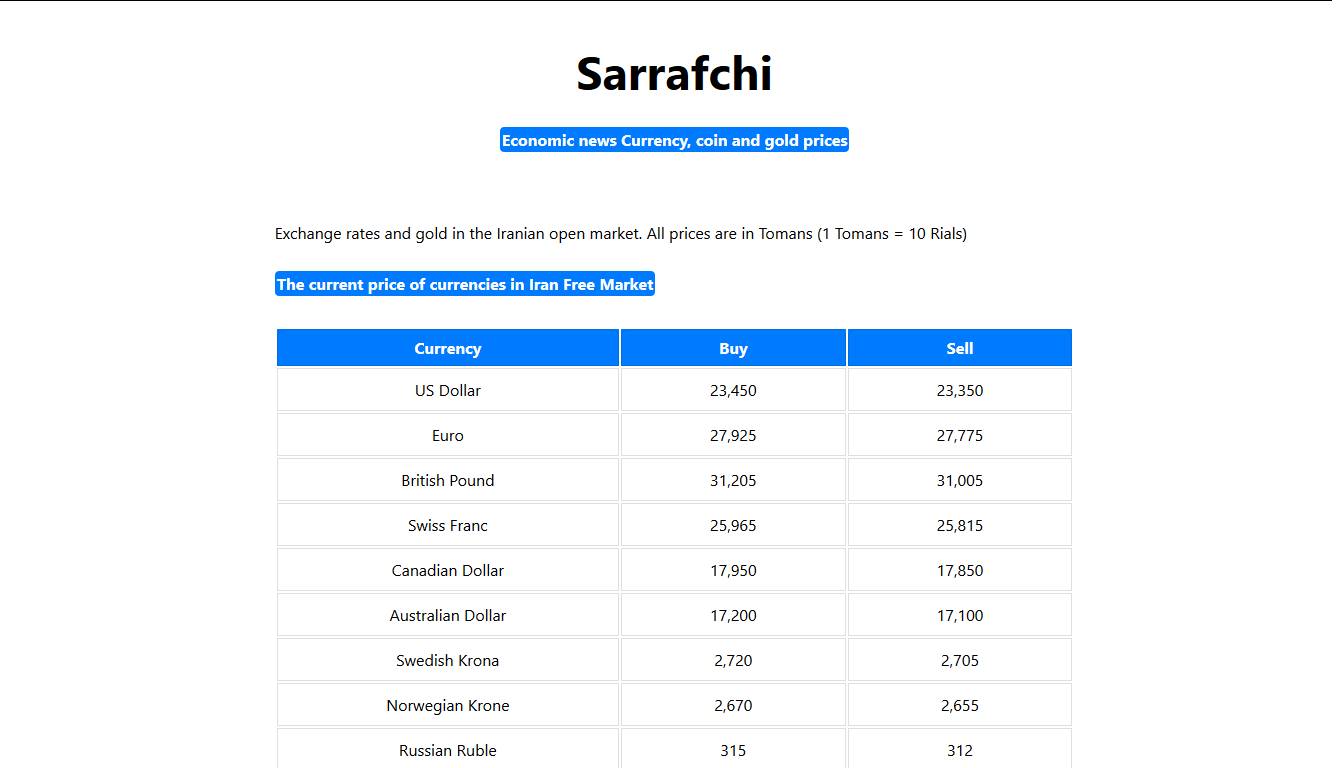Select the Swiss Franc row label
Screen dimensions: 1344x768
pyautogui.click(x=448, y=525)
